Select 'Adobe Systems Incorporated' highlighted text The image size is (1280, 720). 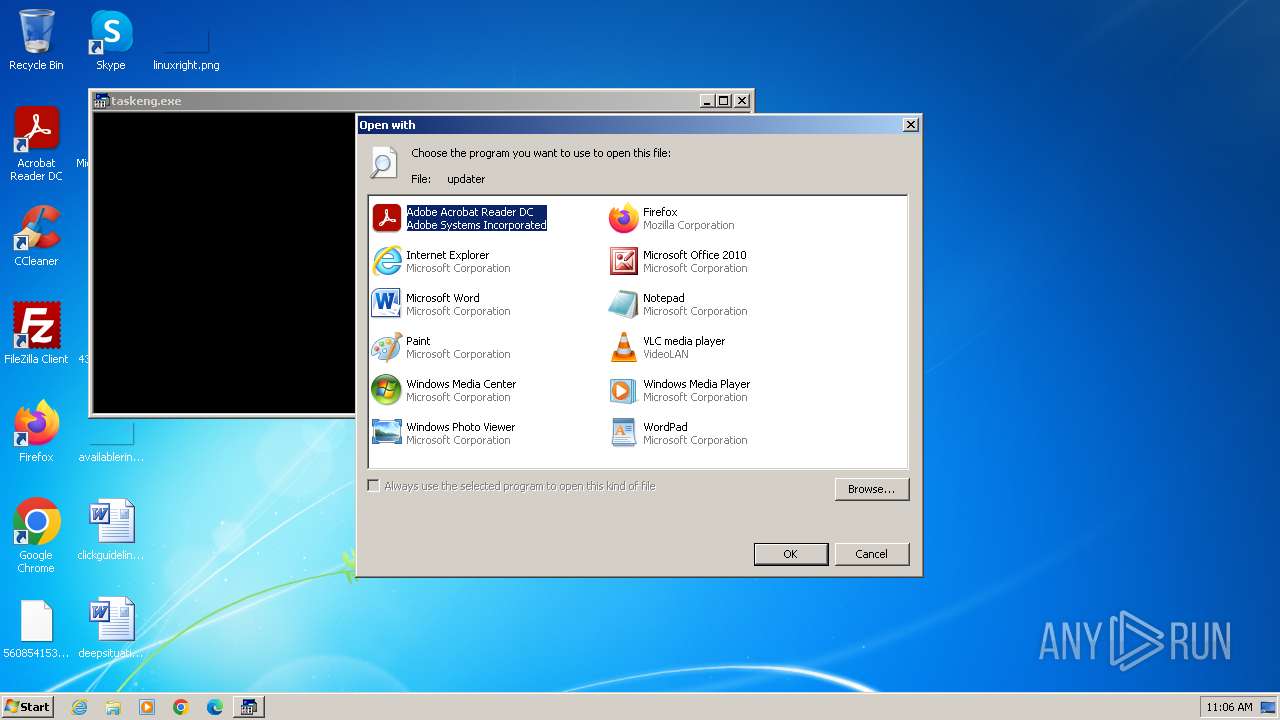pyautogui.click(x=477, y=225)
